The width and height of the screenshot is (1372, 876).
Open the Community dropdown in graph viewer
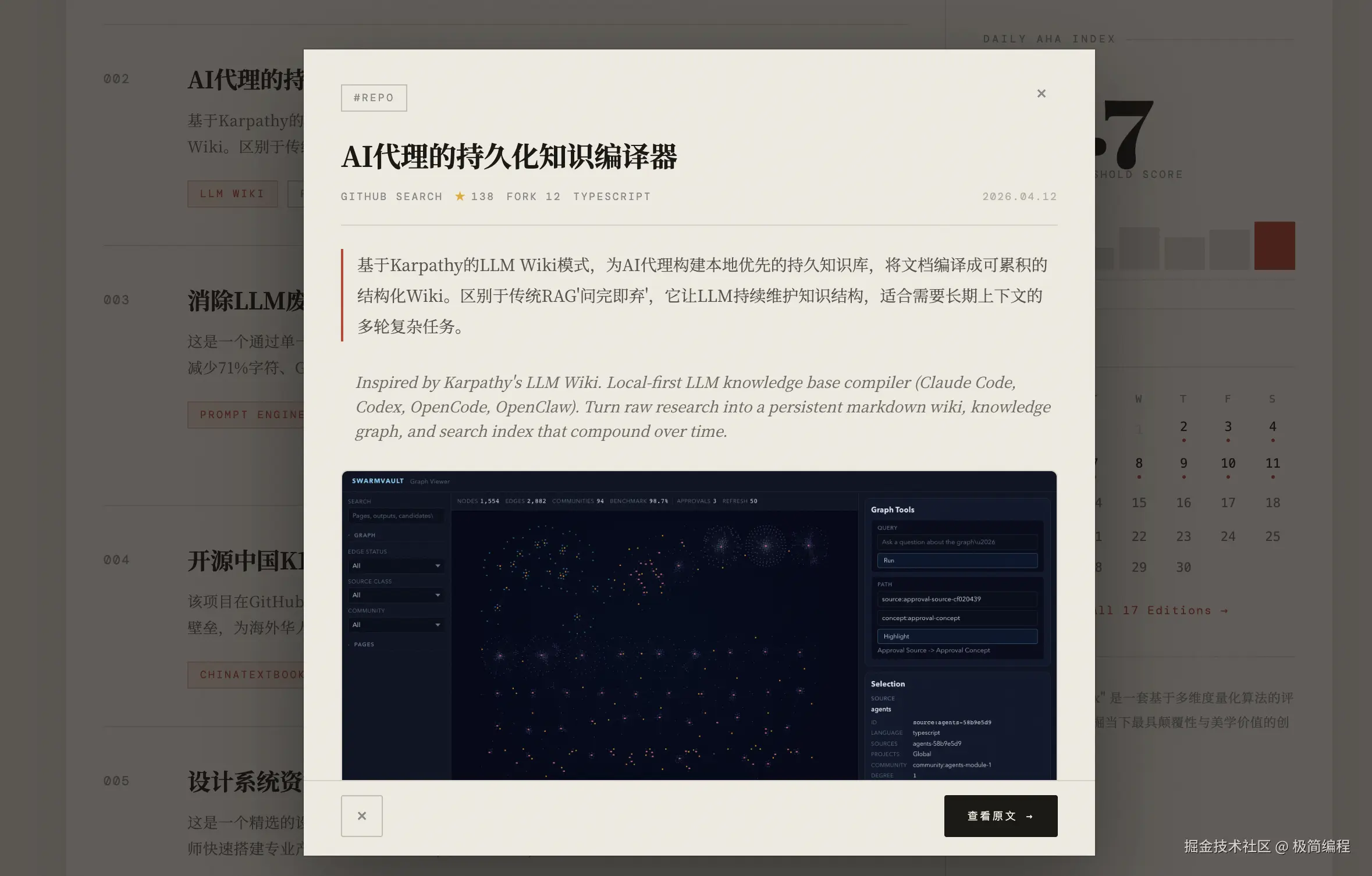pyautogui.click(x=396, y=625)
